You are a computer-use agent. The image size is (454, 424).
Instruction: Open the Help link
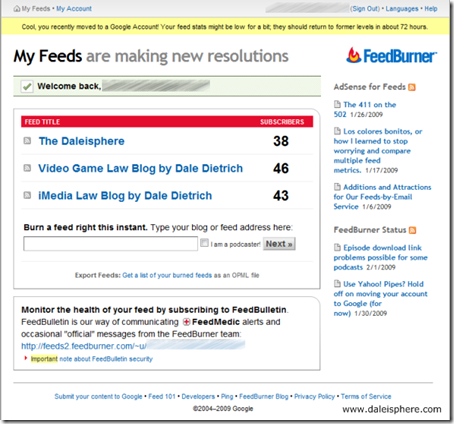[431, 9]
